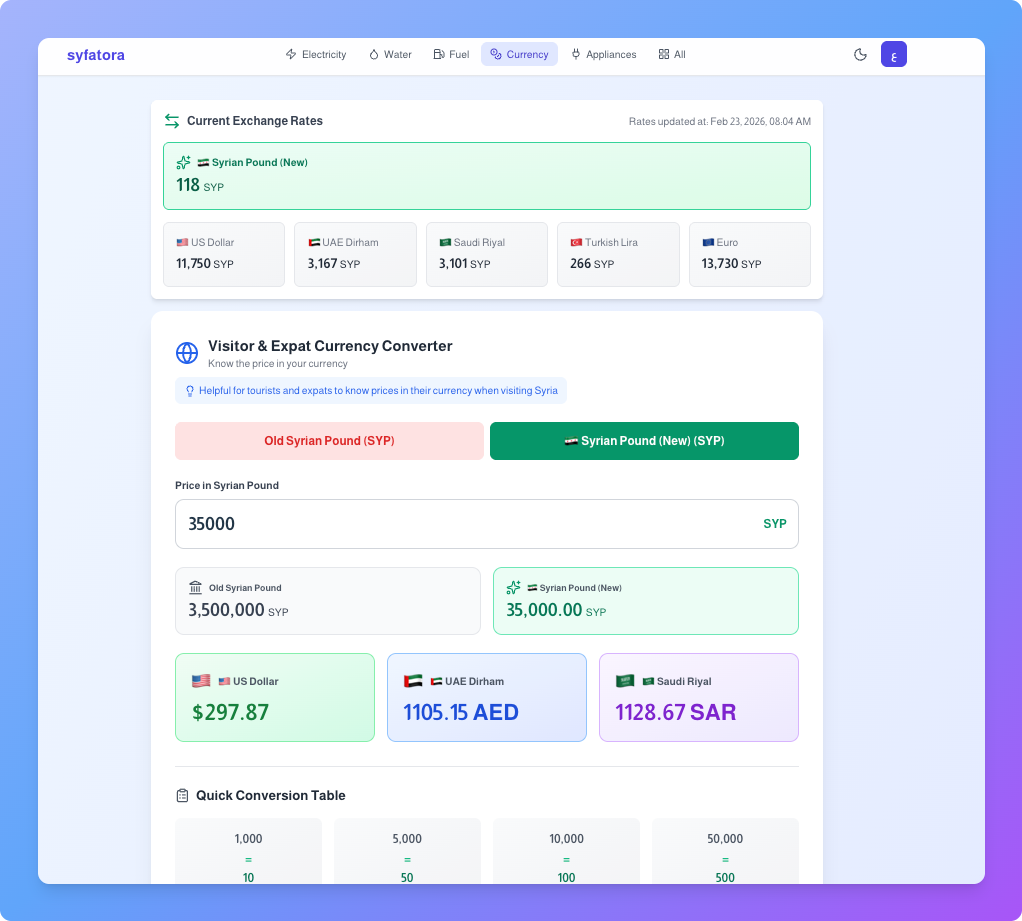Click the US Dollar rate card
The image size is (1022, 921).
224,254
